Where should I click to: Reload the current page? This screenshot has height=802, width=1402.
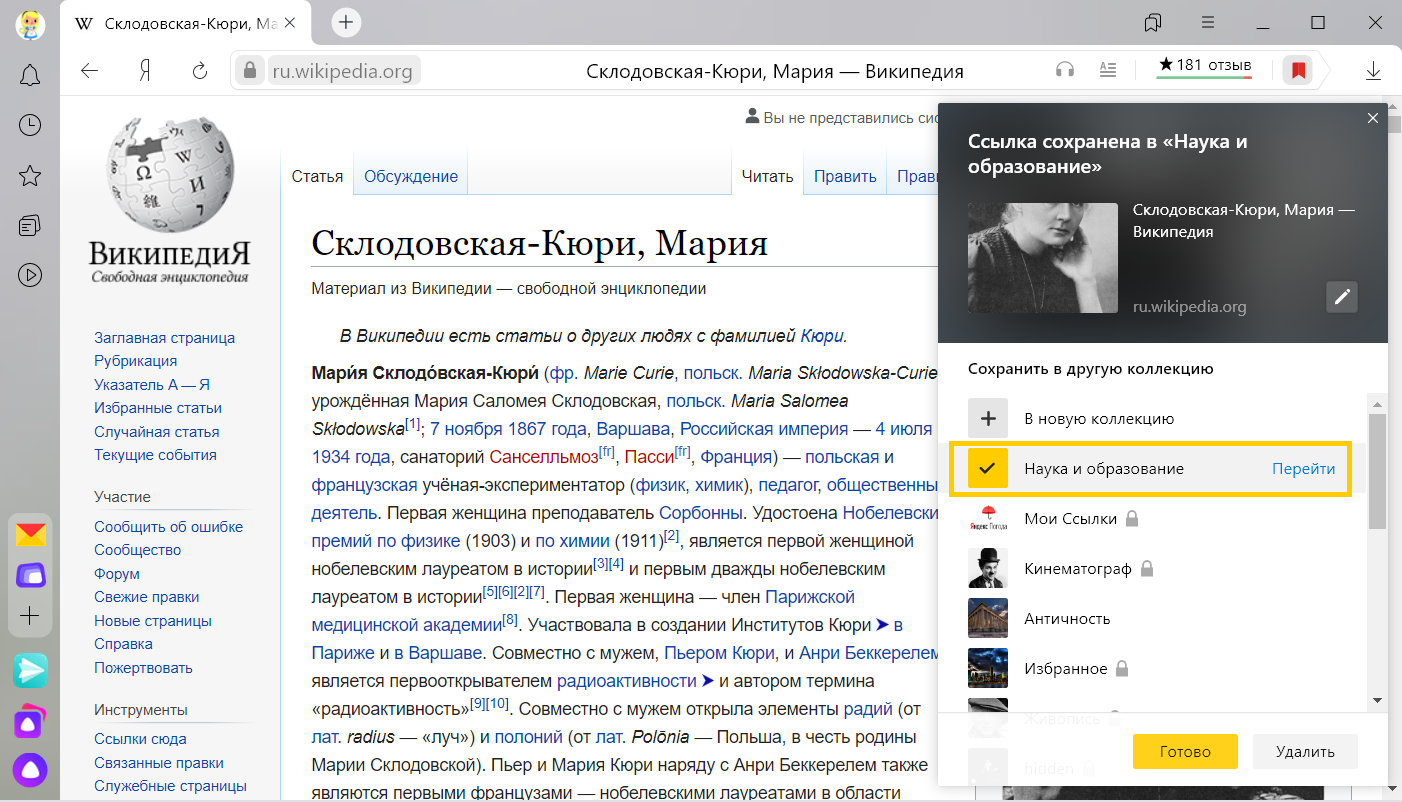[x=199, y=71]
